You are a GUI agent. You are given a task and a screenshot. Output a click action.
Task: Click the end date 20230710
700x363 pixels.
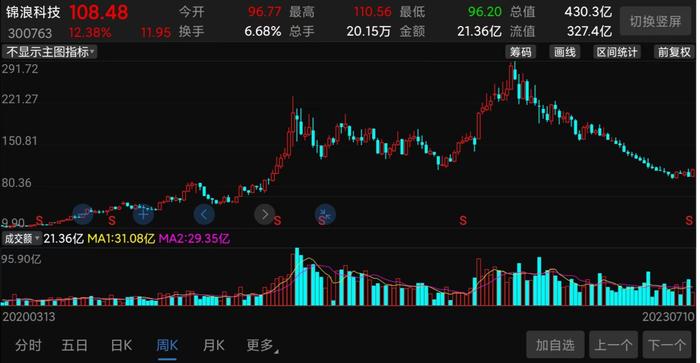click(668, 317)
